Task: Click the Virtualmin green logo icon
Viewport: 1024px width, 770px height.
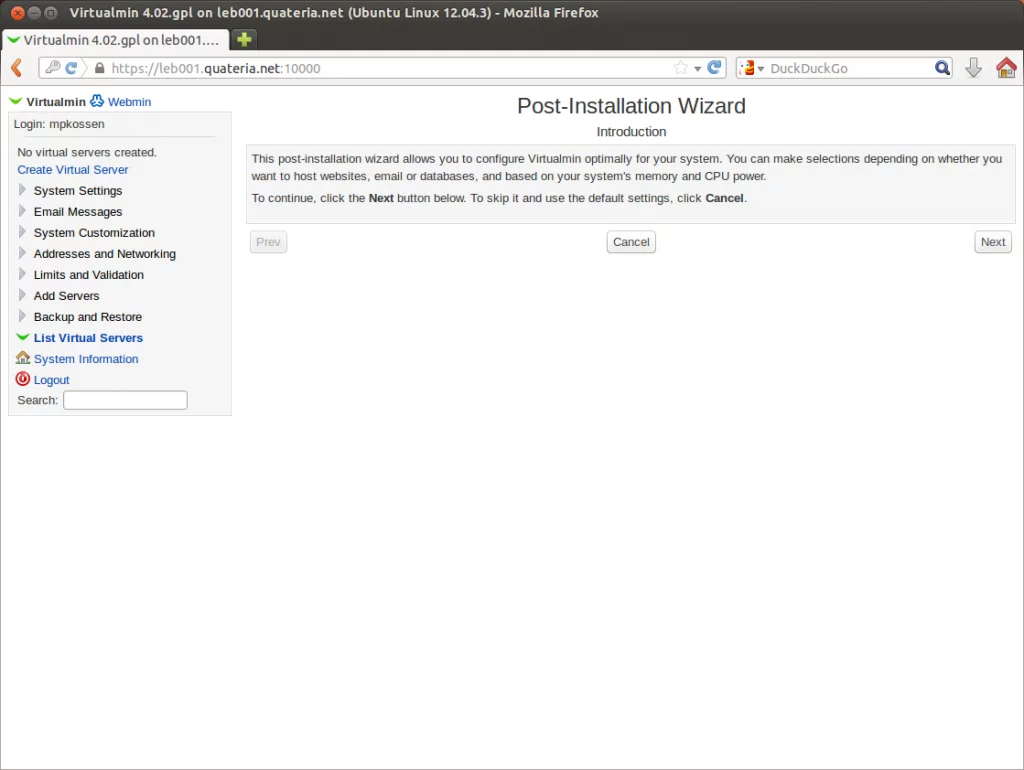Action: point(16,101)
